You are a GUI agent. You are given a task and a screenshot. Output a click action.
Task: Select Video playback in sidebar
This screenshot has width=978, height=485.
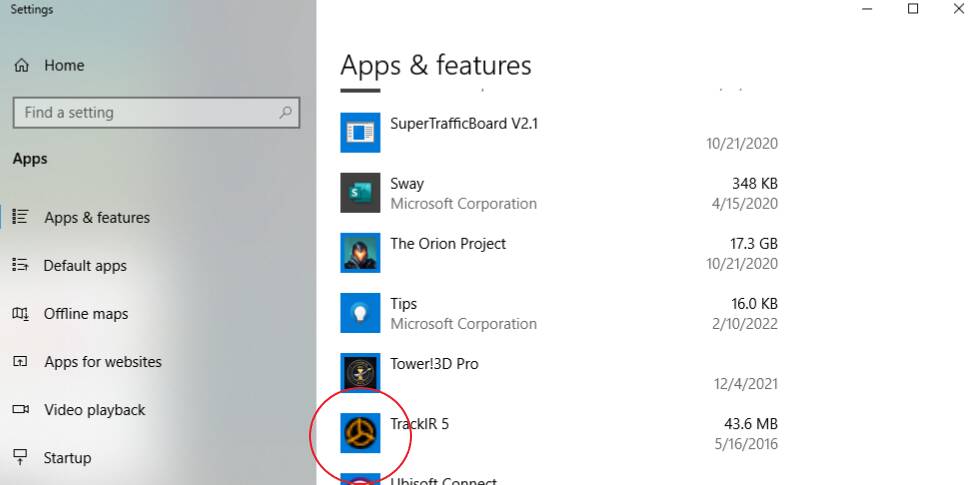pyautogui.click(x=94, y=410)
